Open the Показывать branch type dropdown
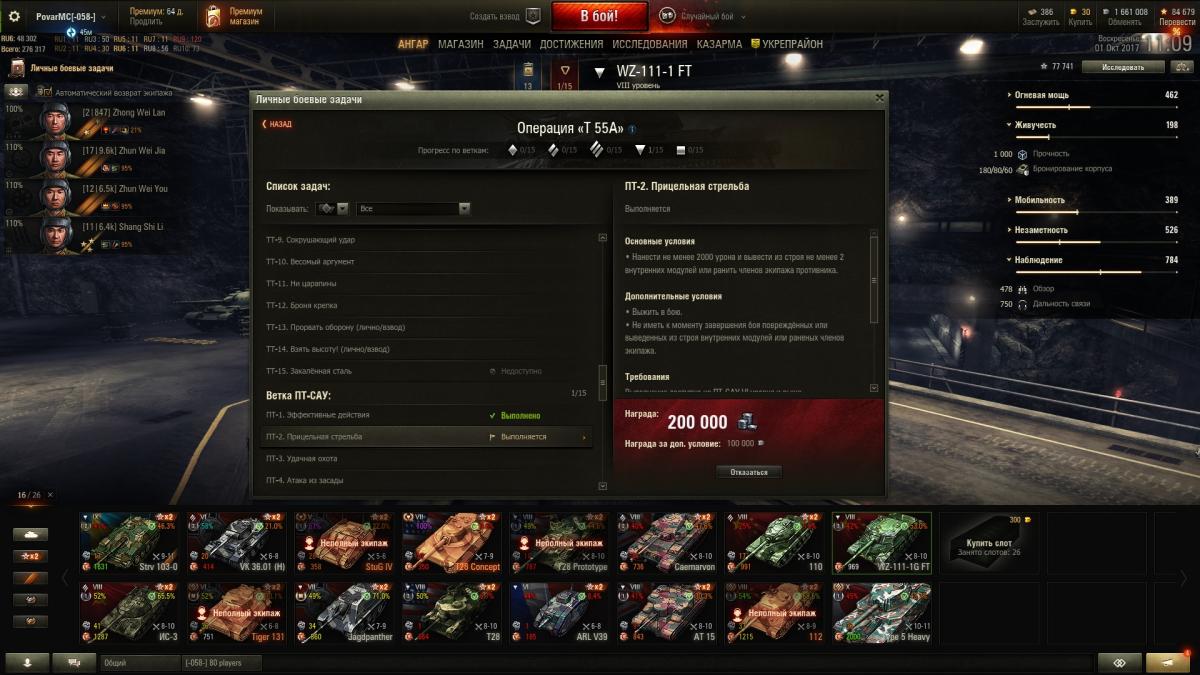1200x675 pixels. click(333, 209)
